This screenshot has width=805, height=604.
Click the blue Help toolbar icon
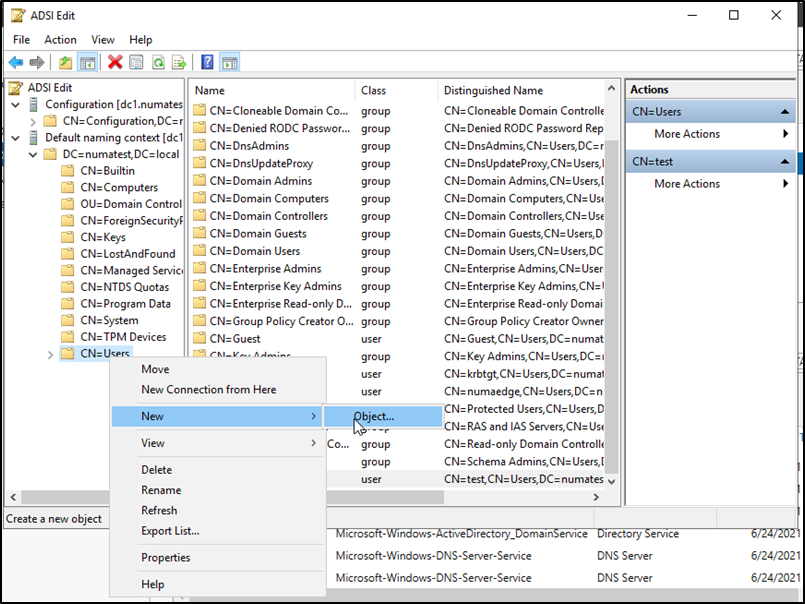click(x=207, y=62)
